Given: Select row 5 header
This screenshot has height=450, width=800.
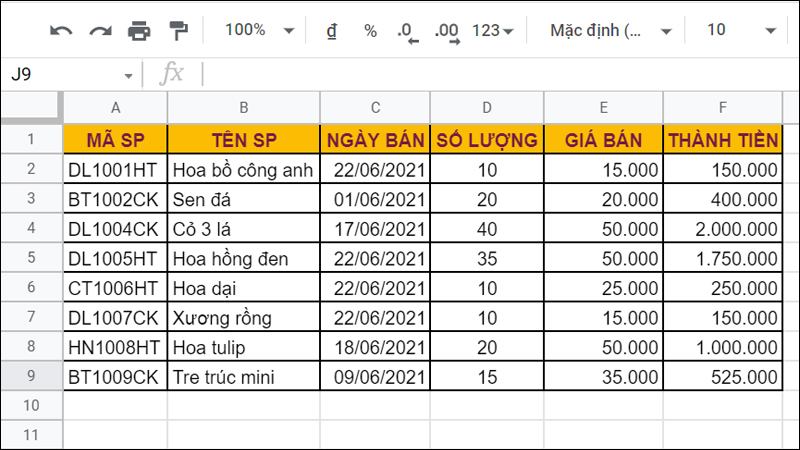Looking at the screenshot, I should click(30, 259).
